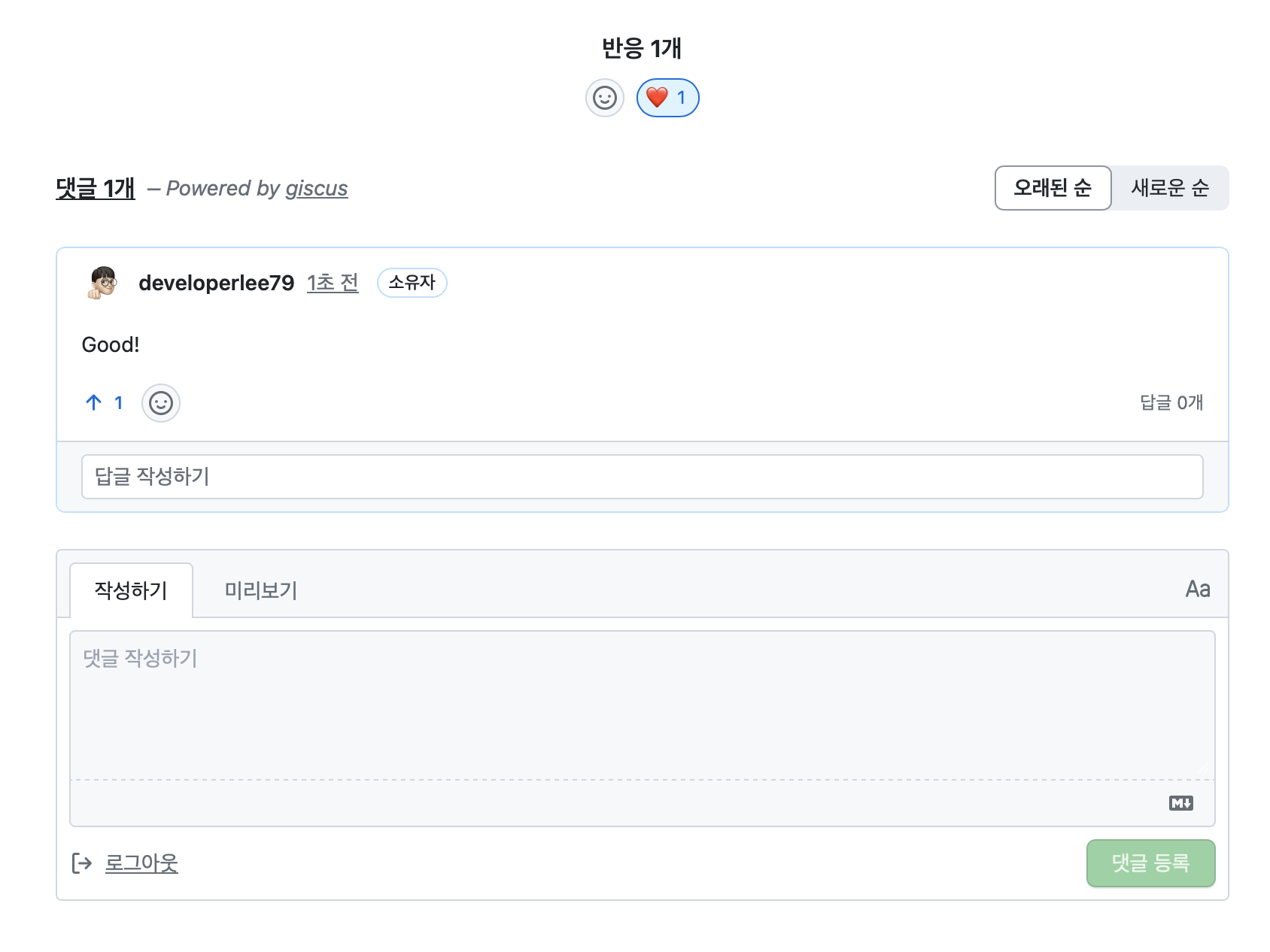The width and height of the screenshot is (1270, 952).
Task: Click the Markdown guide icon
Action: tap(1181, 804)
